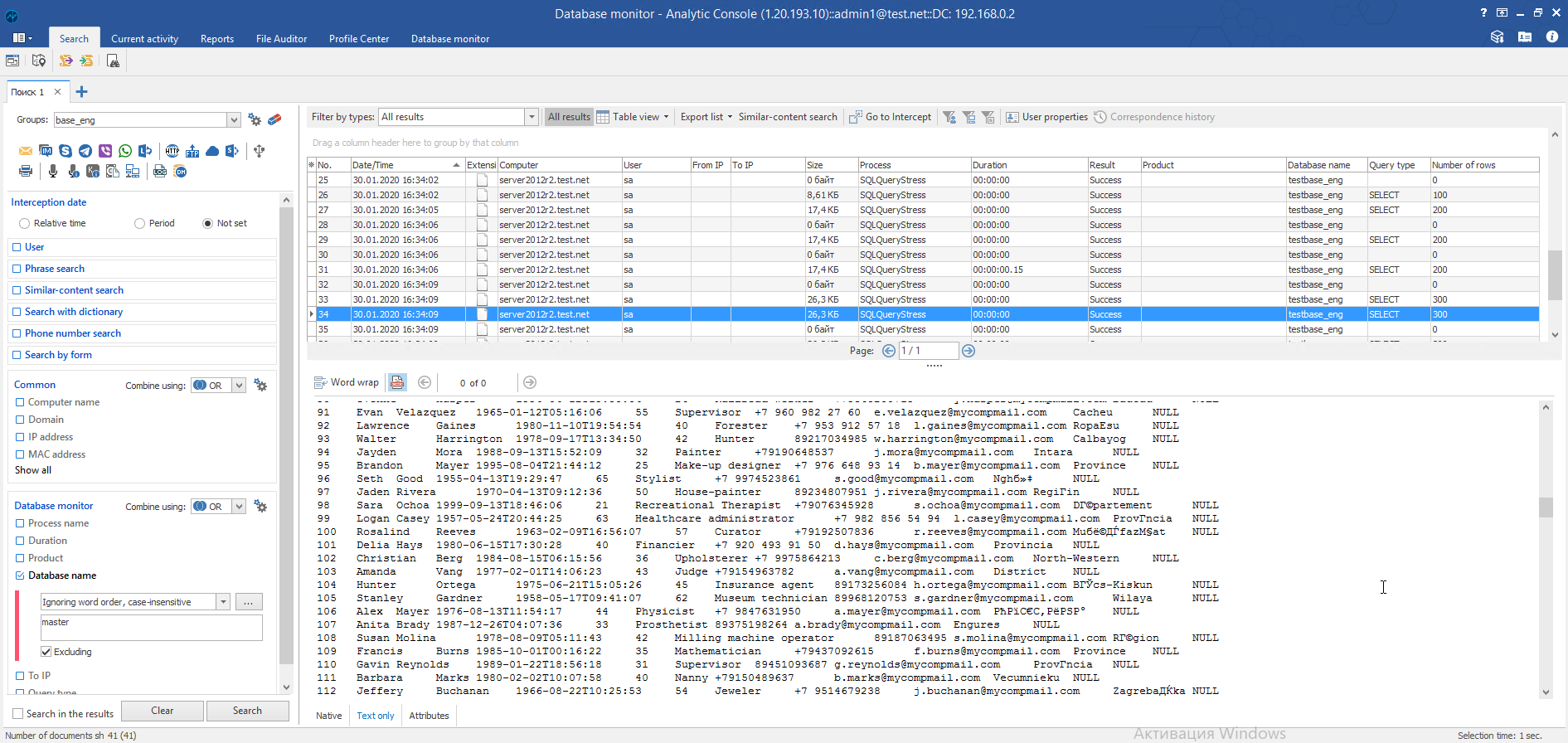1568x743 pixels.
Task: Select the Telegram protocol icon
Action: (x=85, y=151)
